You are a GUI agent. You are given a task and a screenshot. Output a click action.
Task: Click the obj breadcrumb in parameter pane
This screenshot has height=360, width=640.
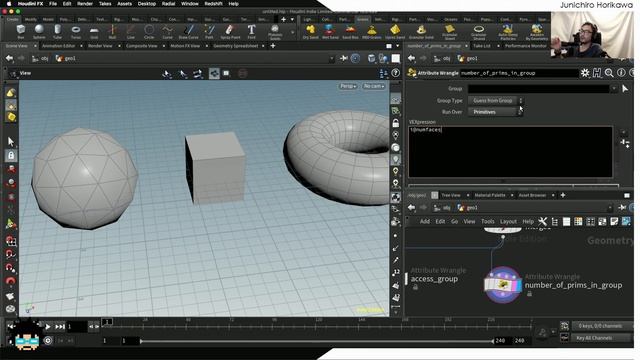pyautogui.click(x=443, y=58)
